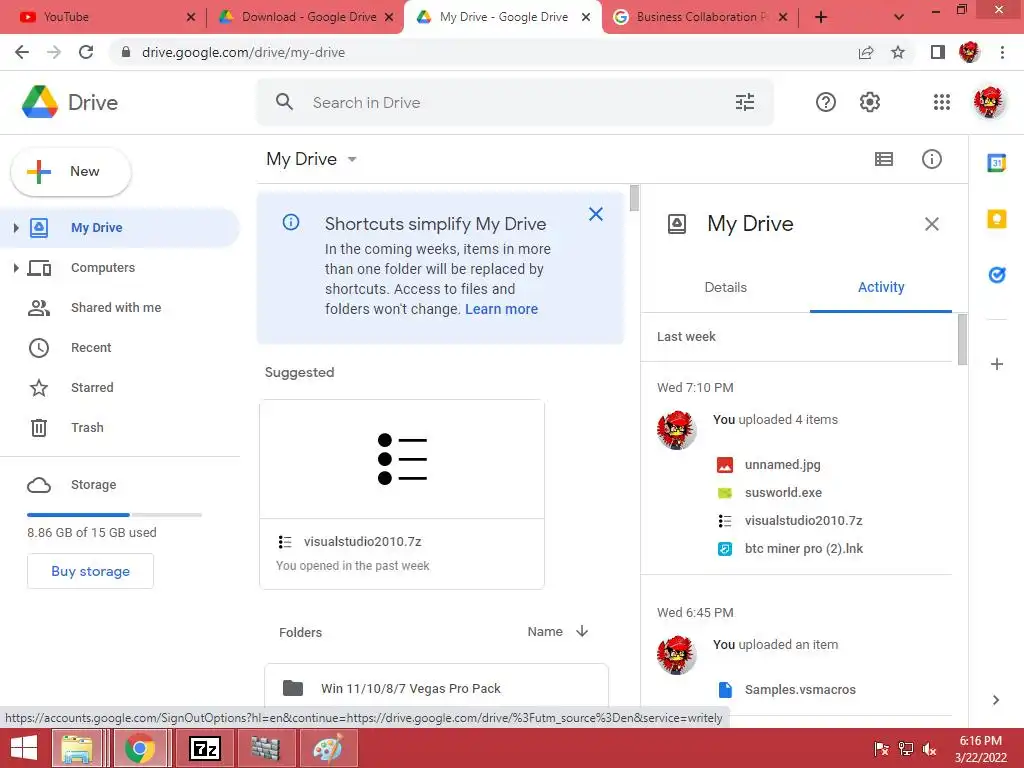Open the Chrome tab search chevron
Viewport: 1024px width, 768px height.
tap(899, 17)
